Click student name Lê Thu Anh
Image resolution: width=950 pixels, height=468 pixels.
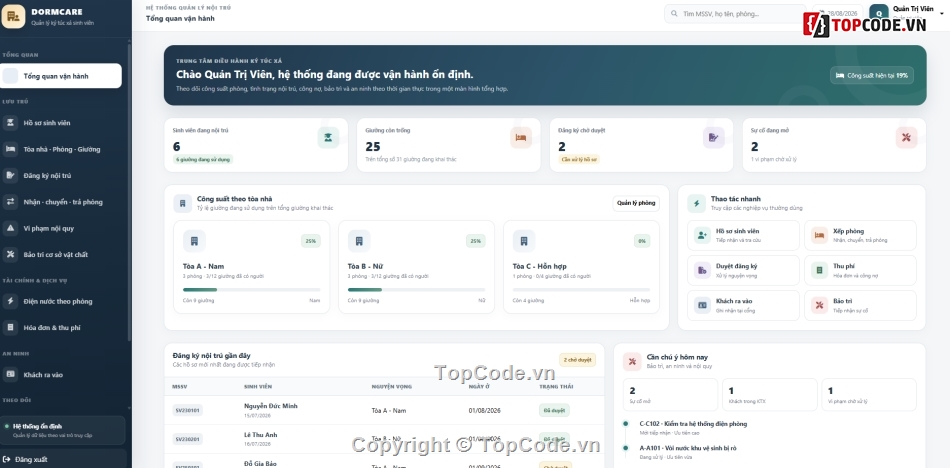[x=261, y=435]
